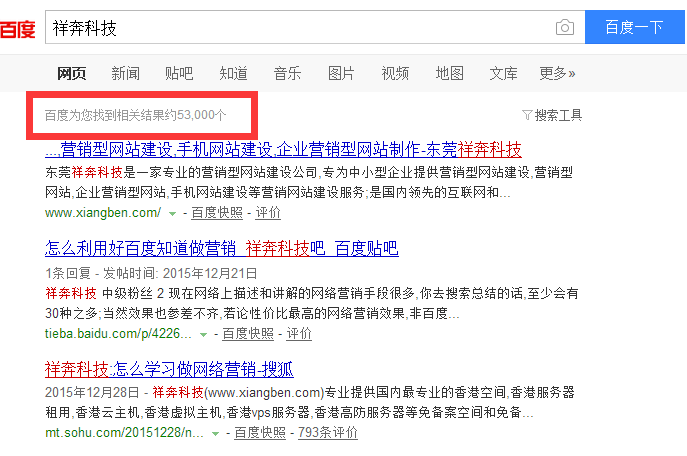Click the 1条回复 - 发帖时间 line
The height and width of the screenshot is (456, 687).
pyautogui.click(x=151, y=274)
